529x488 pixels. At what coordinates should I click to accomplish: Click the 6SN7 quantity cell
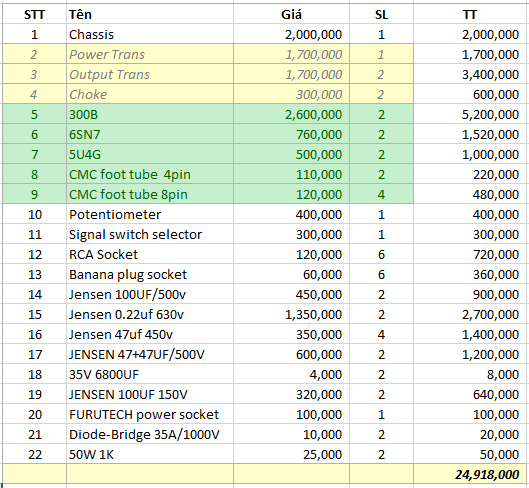[x=382, y=134]
